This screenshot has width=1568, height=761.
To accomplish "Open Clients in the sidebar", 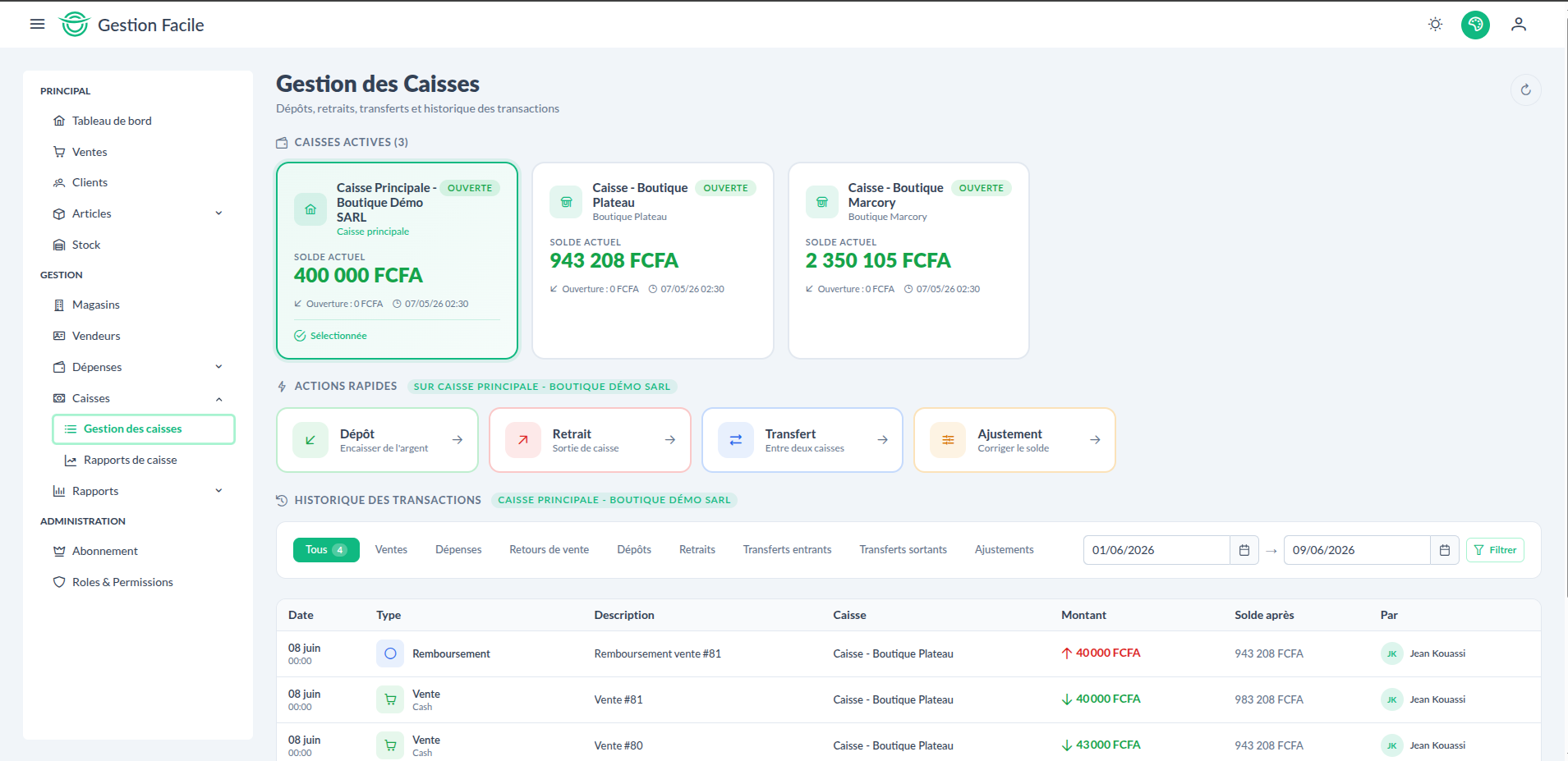I will [90, 182].
